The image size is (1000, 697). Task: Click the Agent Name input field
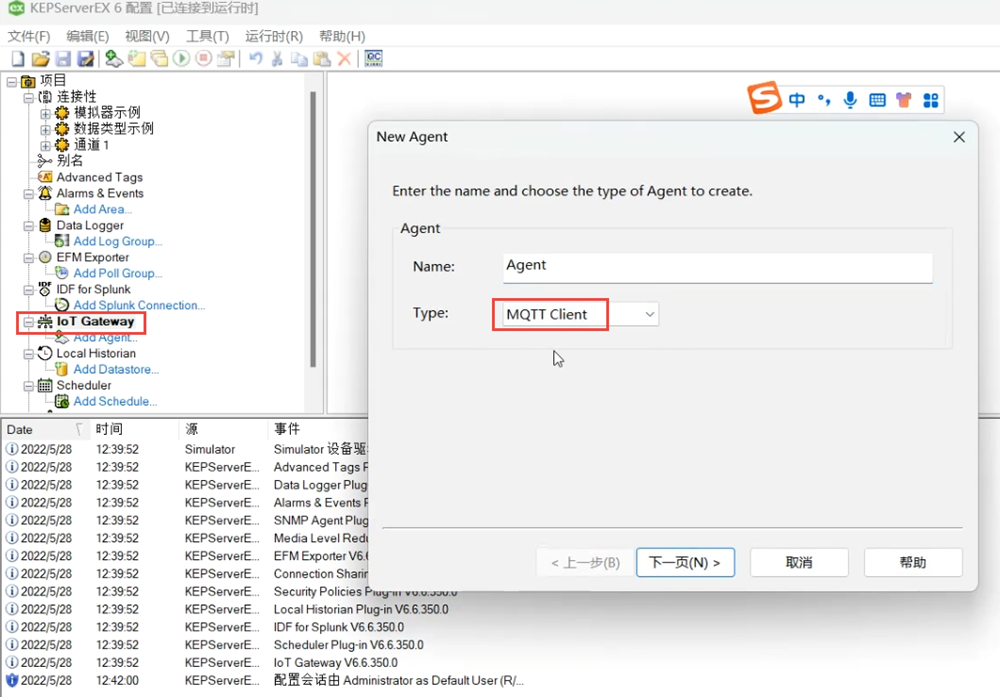pyautogui.click(x=717, y=267)
